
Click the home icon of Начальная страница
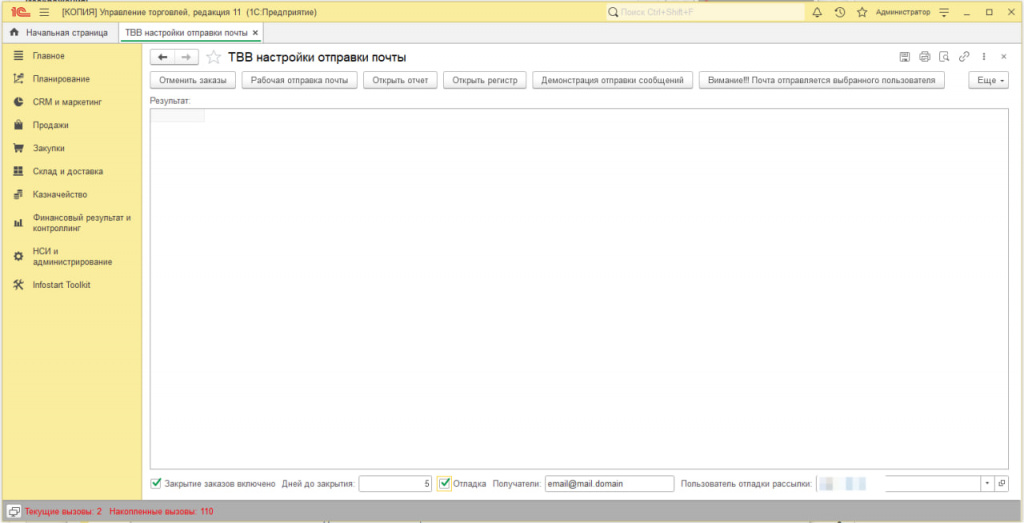[14, 32]
